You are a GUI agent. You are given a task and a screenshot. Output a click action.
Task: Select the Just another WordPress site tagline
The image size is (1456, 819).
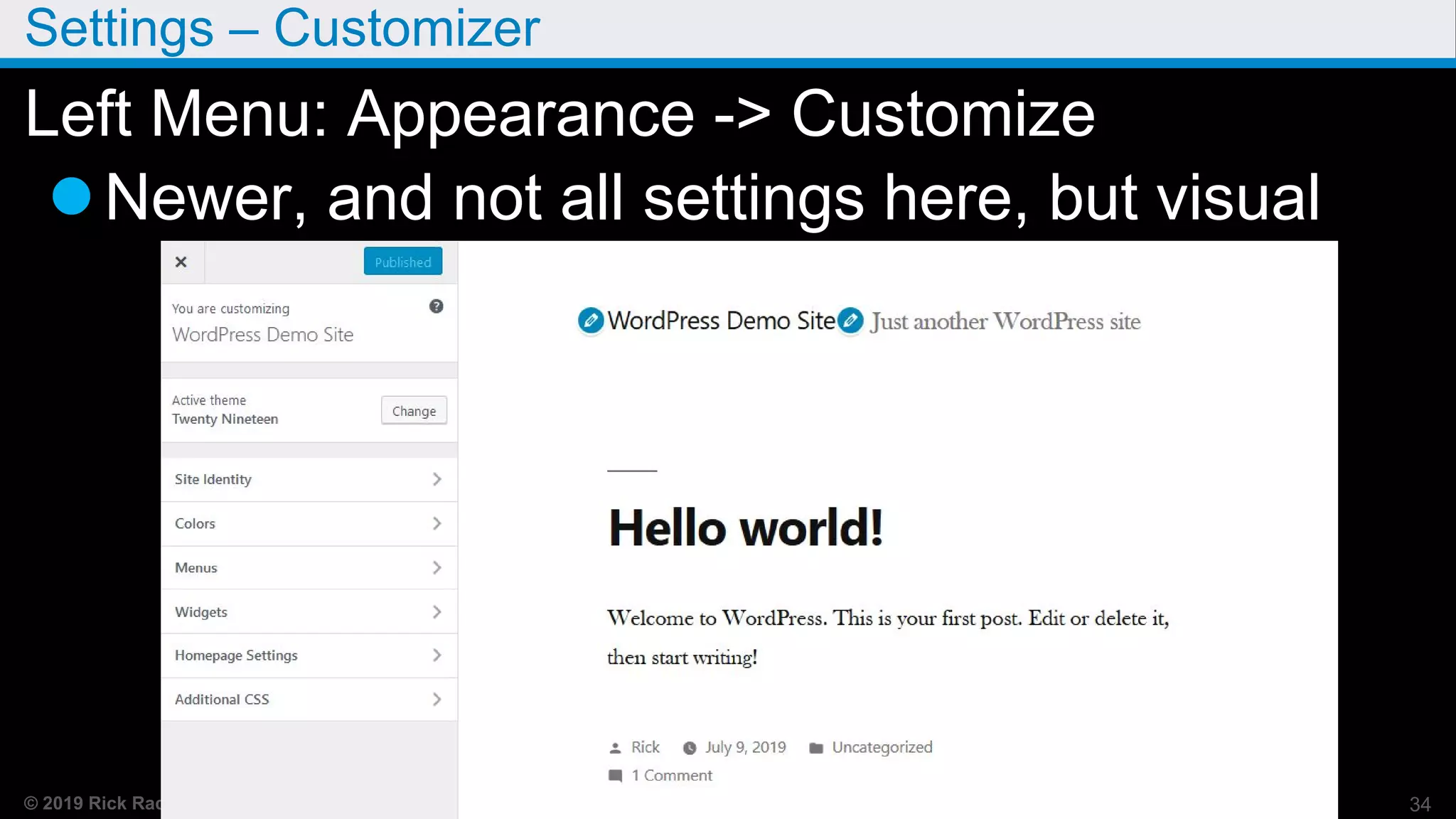click(1005, 321)
